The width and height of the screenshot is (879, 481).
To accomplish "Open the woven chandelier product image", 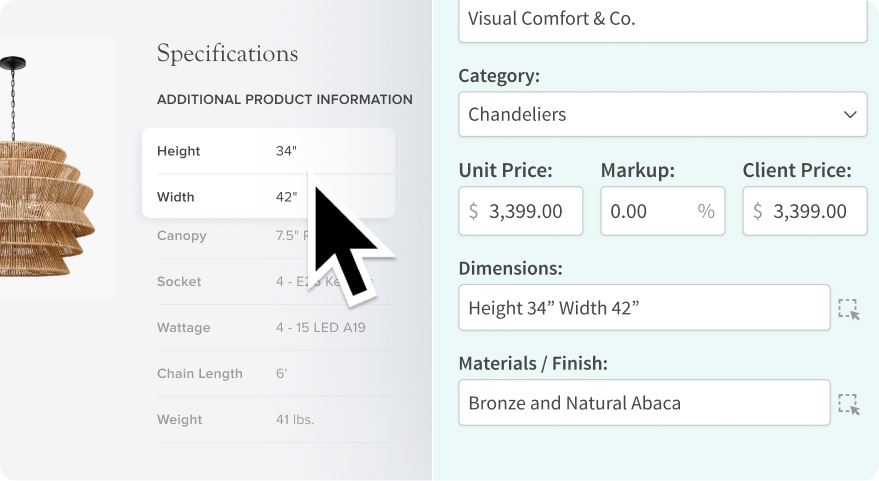I will [x=50, y=170].
